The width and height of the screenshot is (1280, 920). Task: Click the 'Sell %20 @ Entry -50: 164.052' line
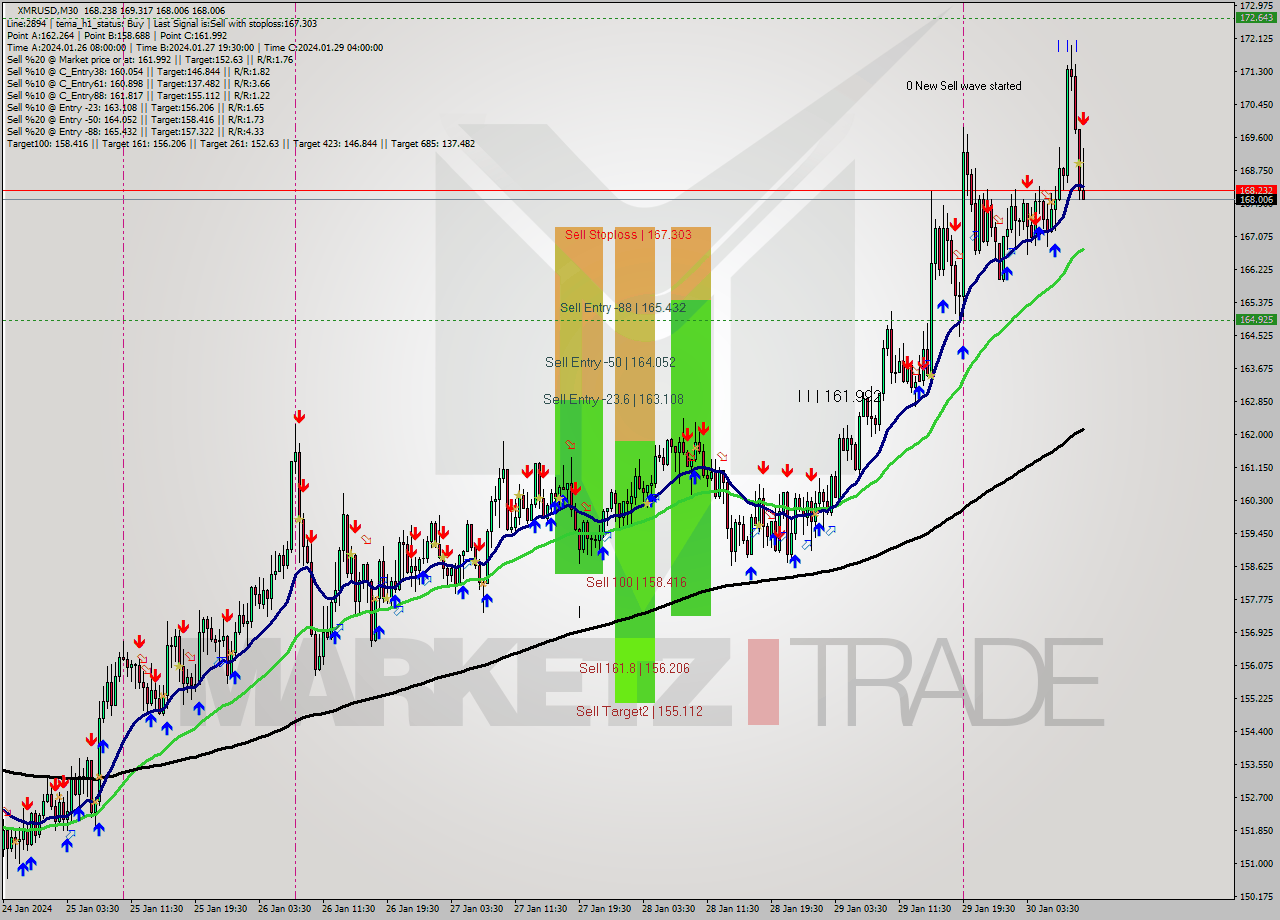135,120
